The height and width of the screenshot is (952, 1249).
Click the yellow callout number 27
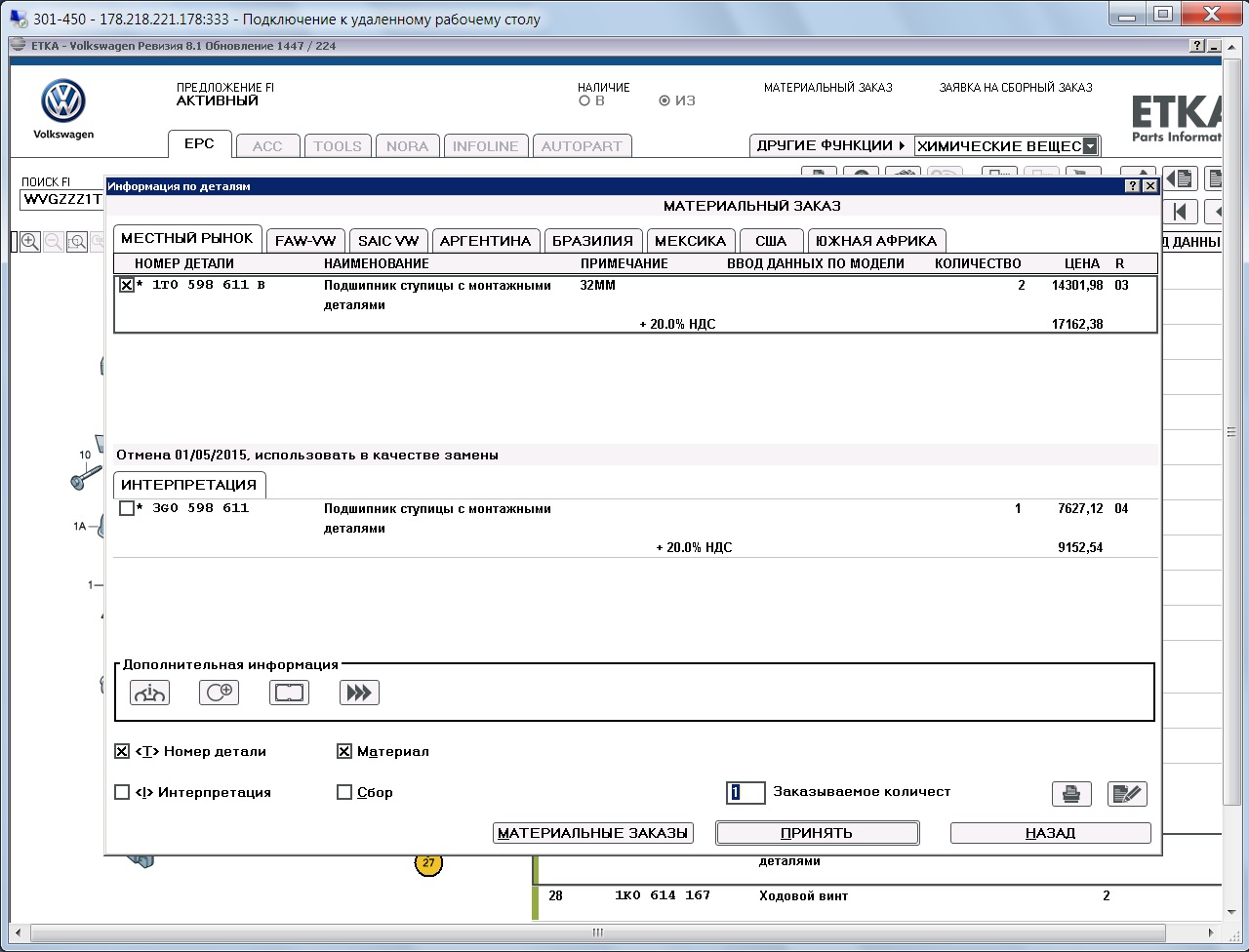[x=428, y=863]
